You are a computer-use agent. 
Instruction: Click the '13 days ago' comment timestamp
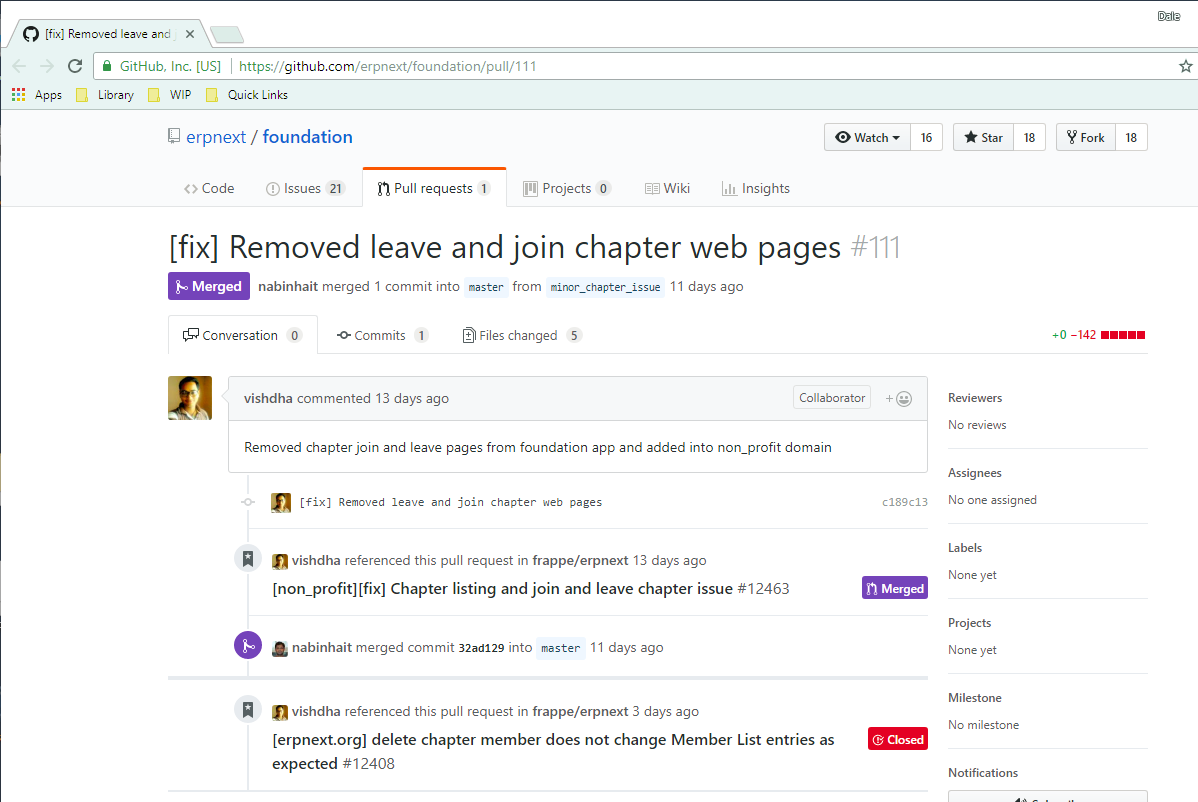click(412, 399)
